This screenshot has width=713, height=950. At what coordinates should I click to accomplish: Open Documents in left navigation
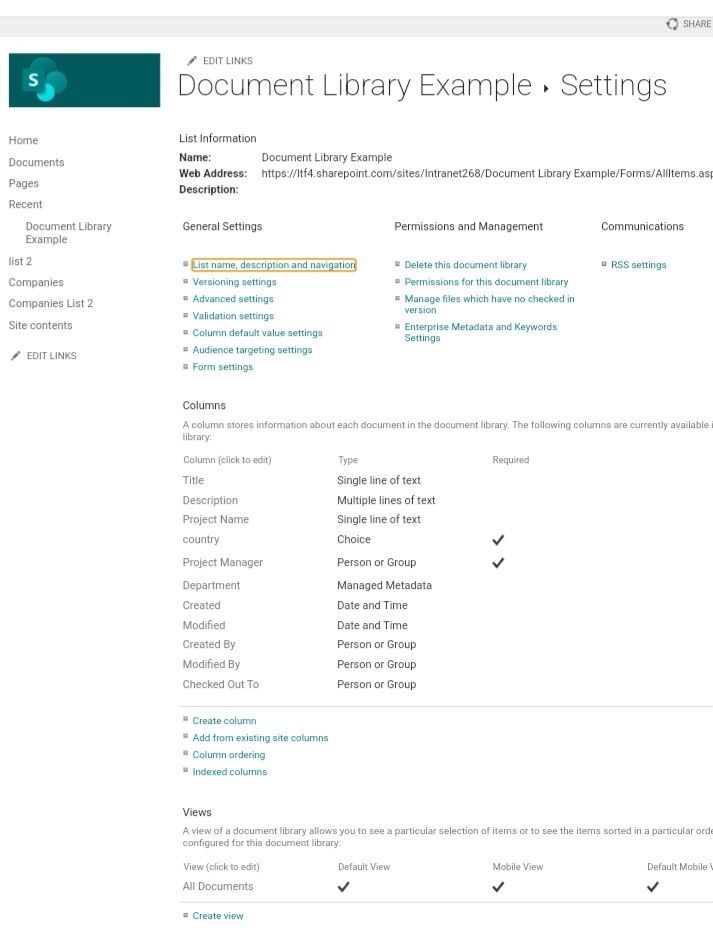pyautogui.click(x=36, y=162)
